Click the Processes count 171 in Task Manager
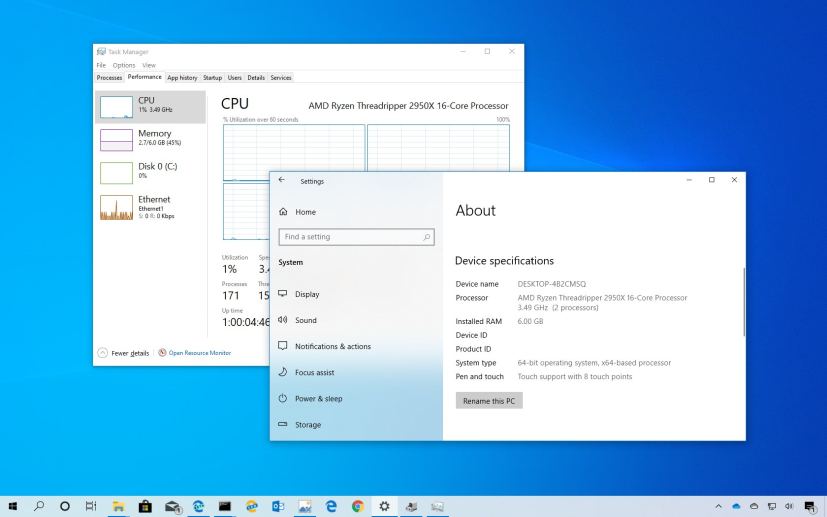The image size is (827, 517). [230, 295]
